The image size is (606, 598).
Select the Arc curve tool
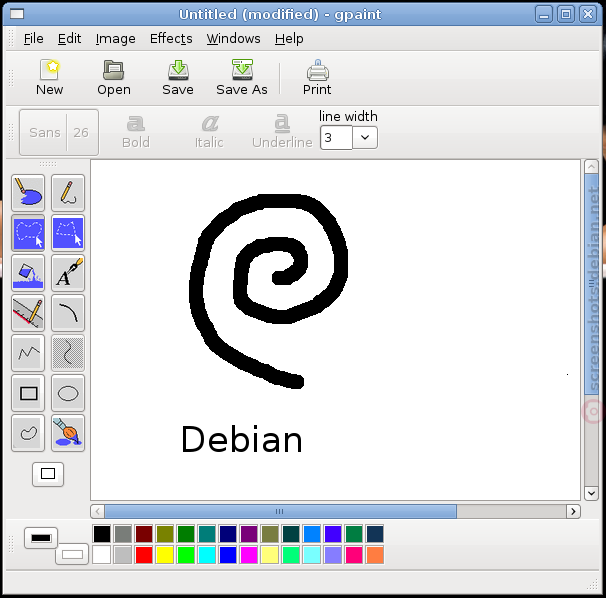[68, 313]
